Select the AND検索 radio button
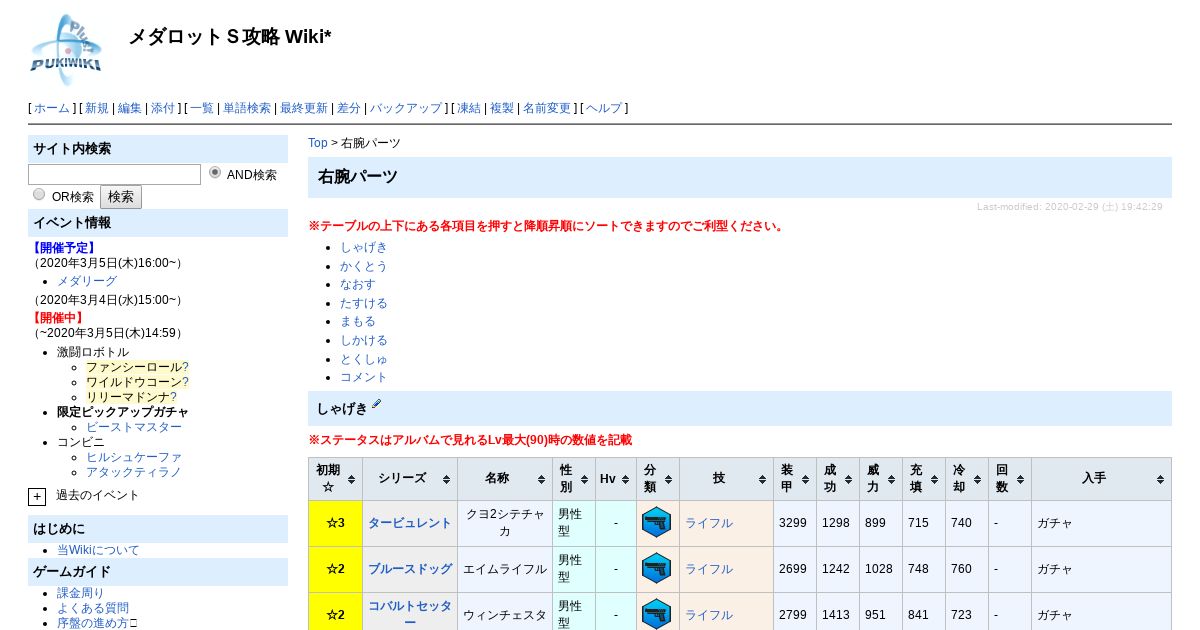 215,173
